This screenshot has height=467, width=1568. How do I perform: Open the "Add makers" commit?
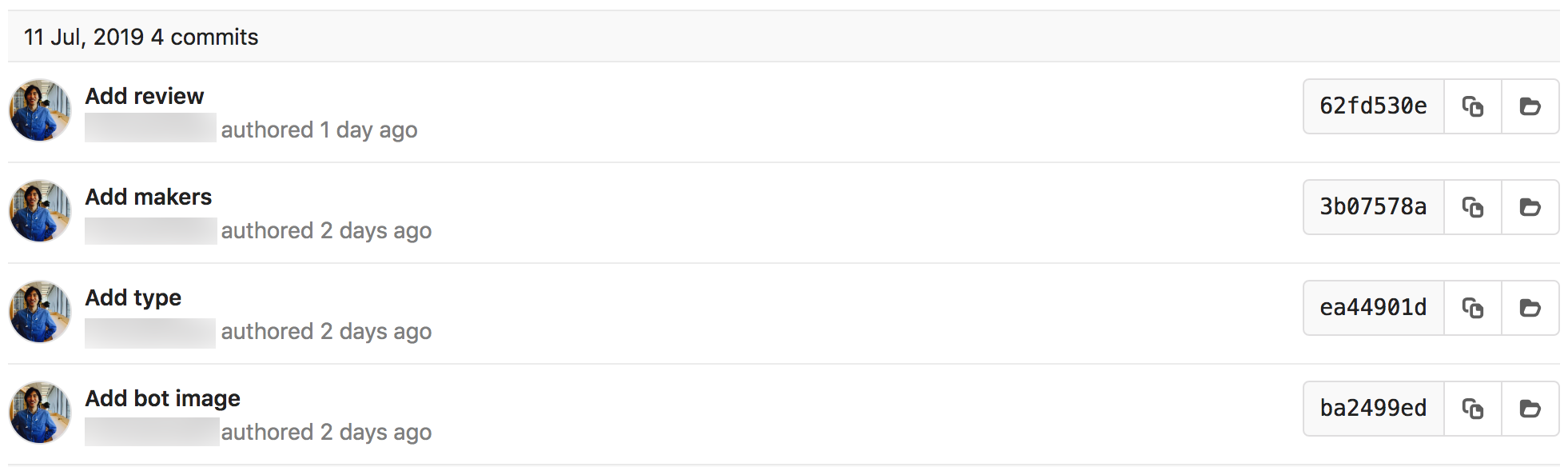149,197
